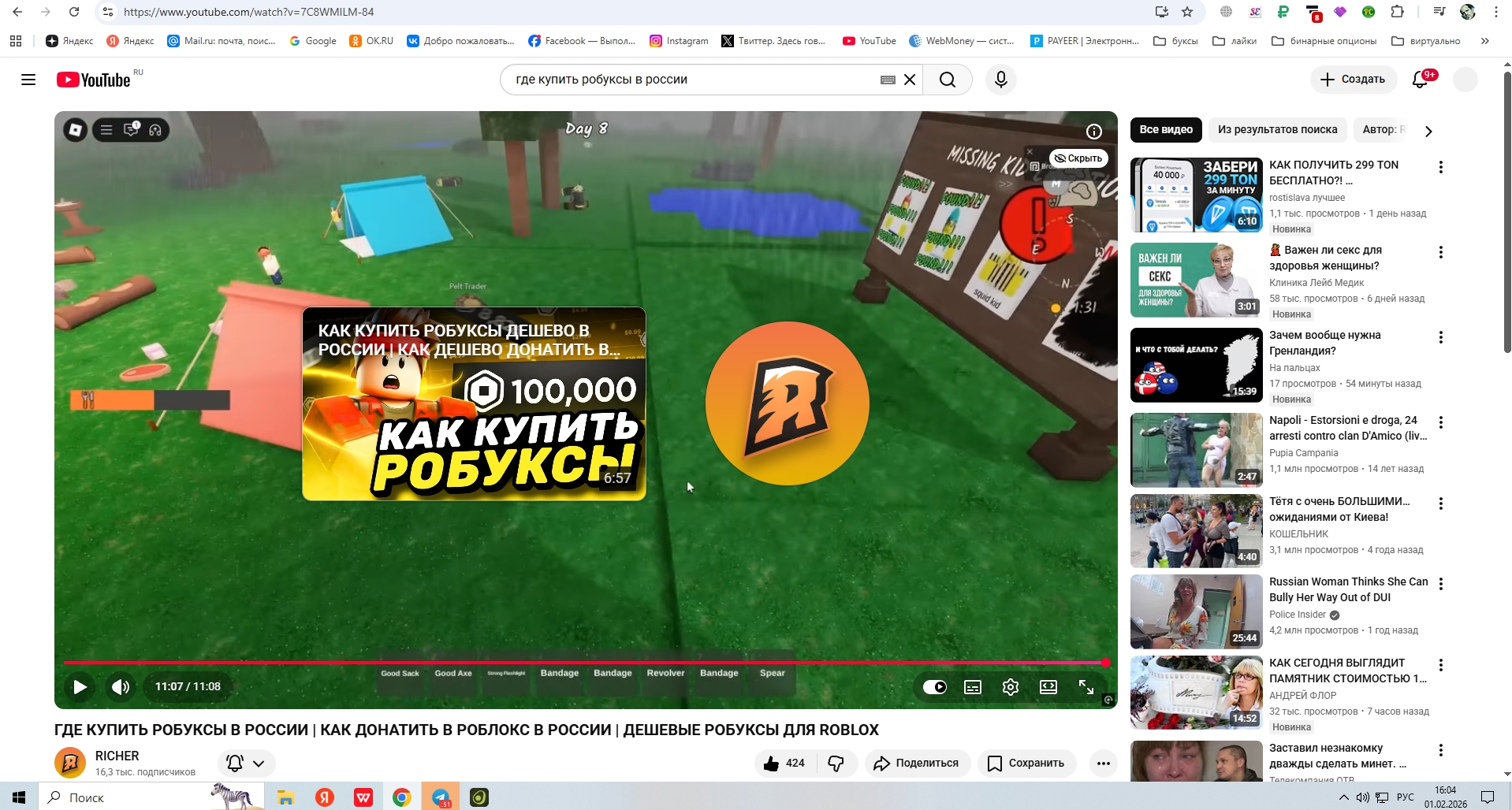The height and width of the screenshot is (810, 1512).
Task: Select the Все видео chip
Action: pyautogui.click(x=1166, y=130)
